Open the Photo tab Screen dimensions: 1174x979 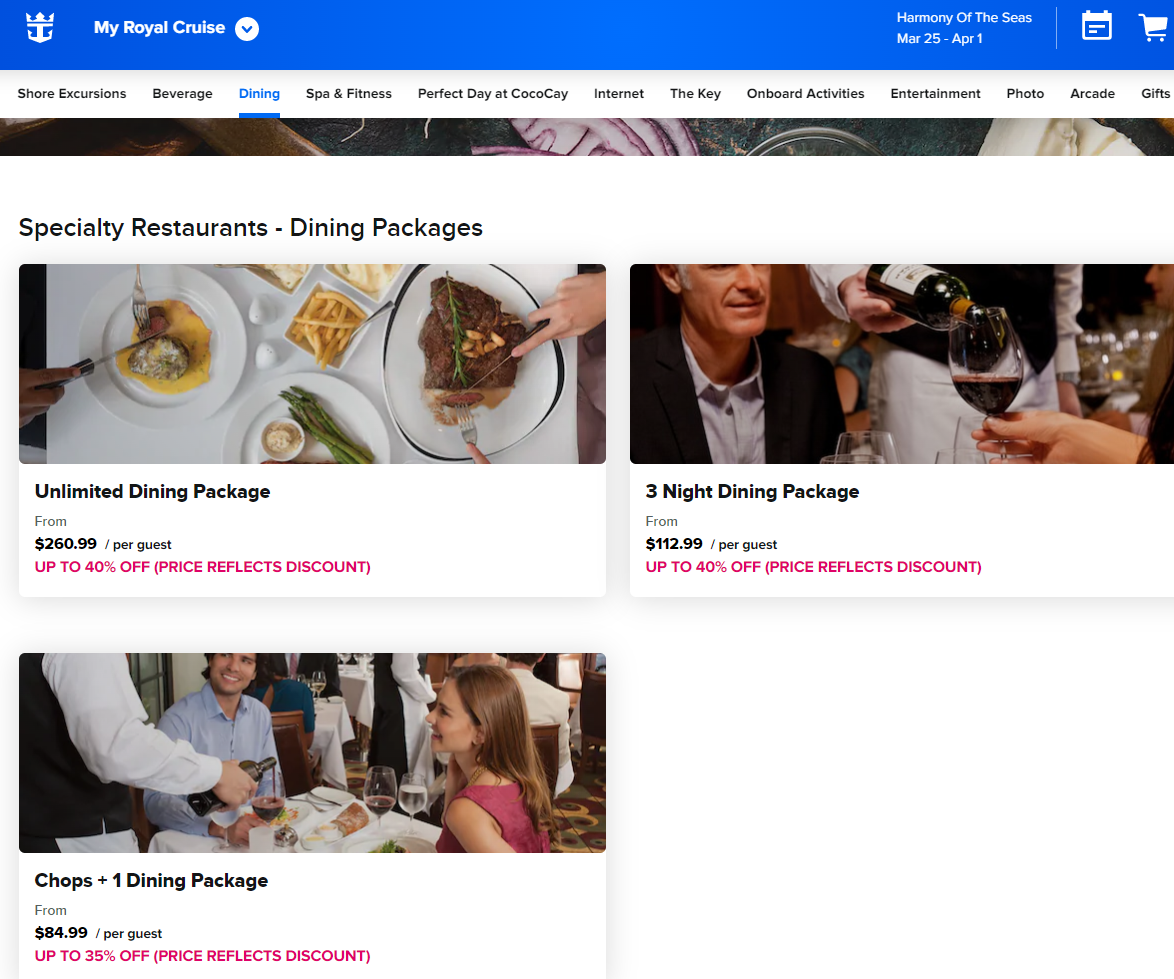[1025, 94]
